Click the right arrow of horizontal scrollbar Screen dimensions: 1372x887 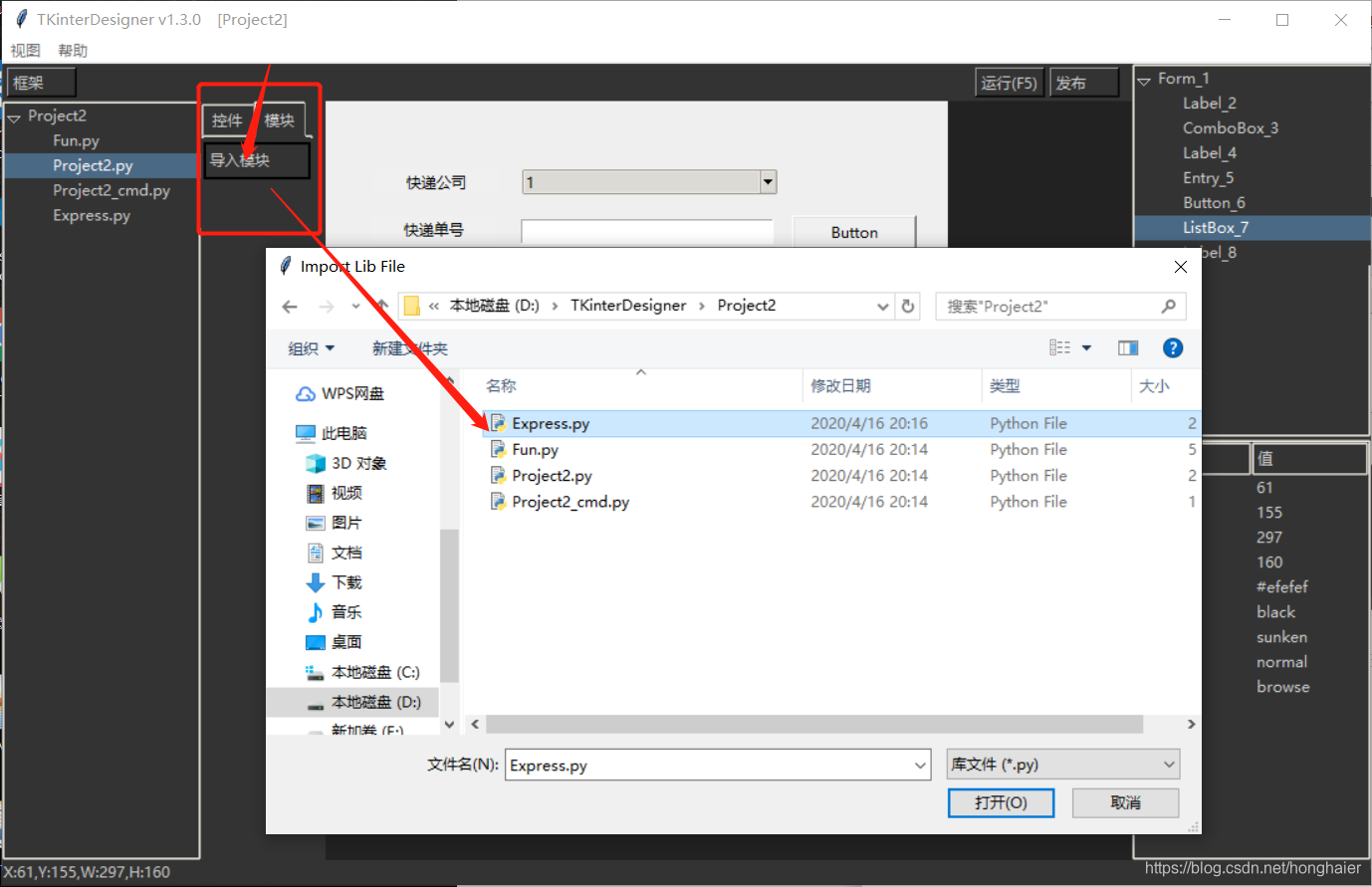[x=1191, y=724]
